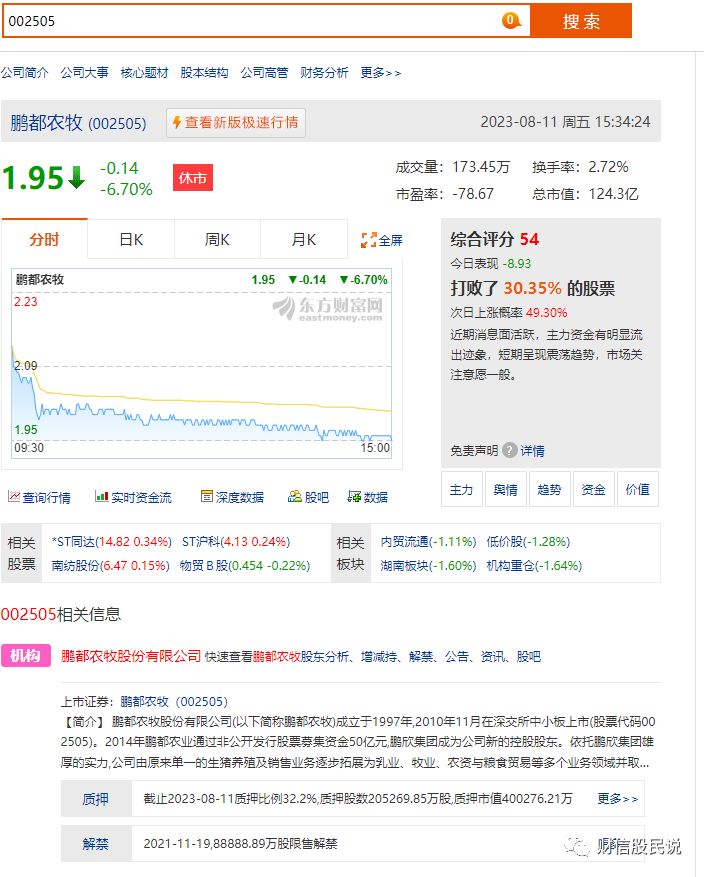Click the 鹏都农牧 (002505) stock title

point(78,122)
